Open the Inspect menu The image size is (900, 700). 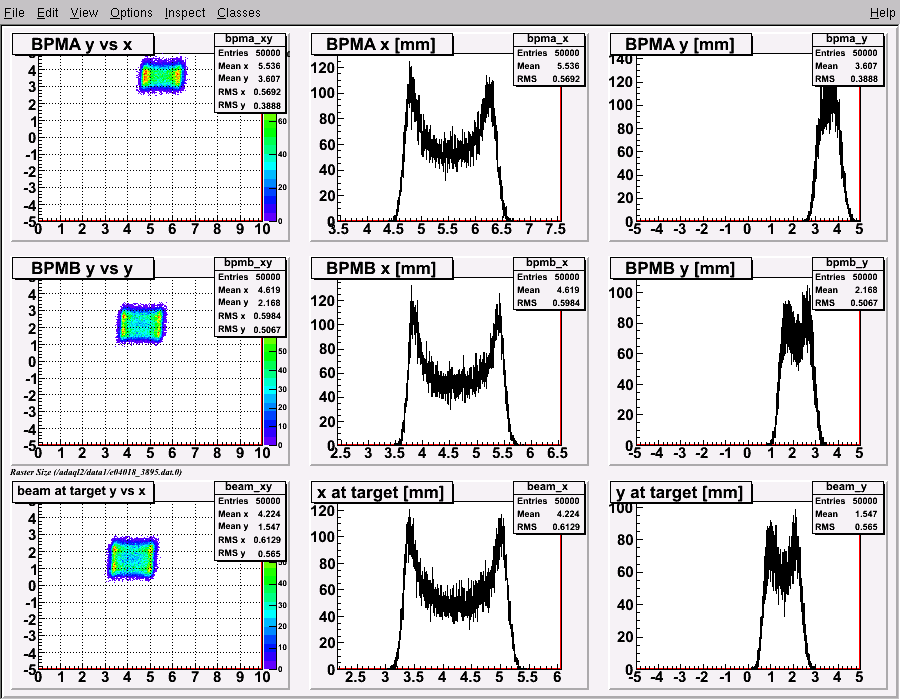tap(184, 13)
